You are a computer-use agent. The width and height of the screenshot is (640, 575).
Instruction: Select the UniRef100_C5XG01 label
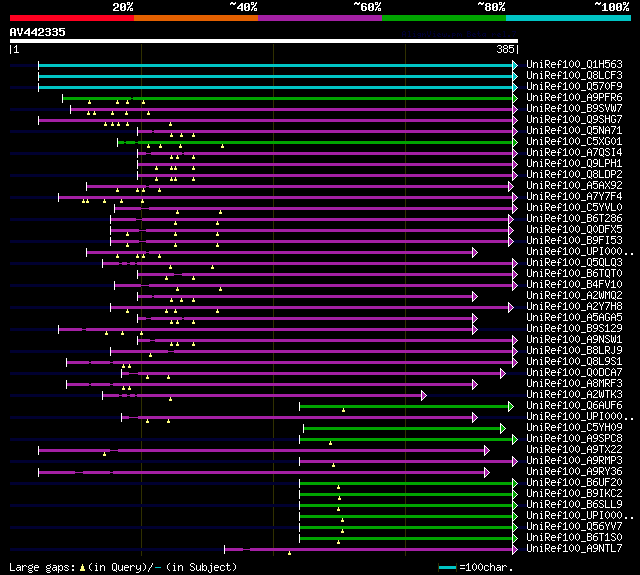pyautogui.click(x=574, y=142)
